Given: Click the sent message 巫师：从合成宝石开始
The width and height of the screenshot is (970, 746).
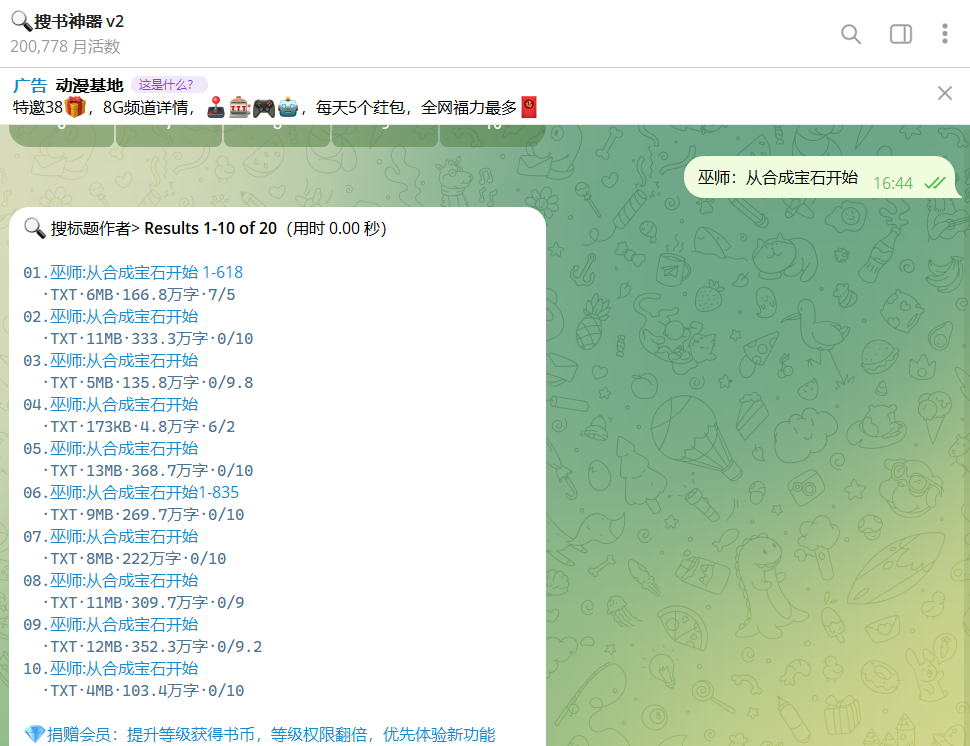Looking at the screenshot, I should click(778, 178).
